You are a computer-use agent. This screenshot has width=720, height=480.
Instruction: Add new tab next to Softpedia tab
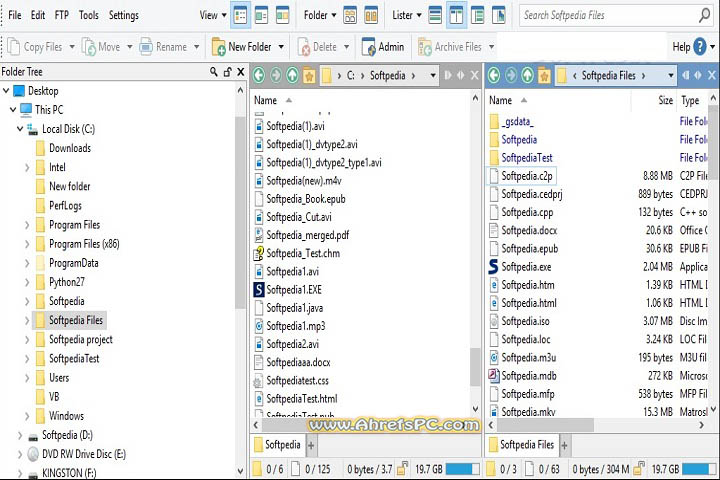311,445
